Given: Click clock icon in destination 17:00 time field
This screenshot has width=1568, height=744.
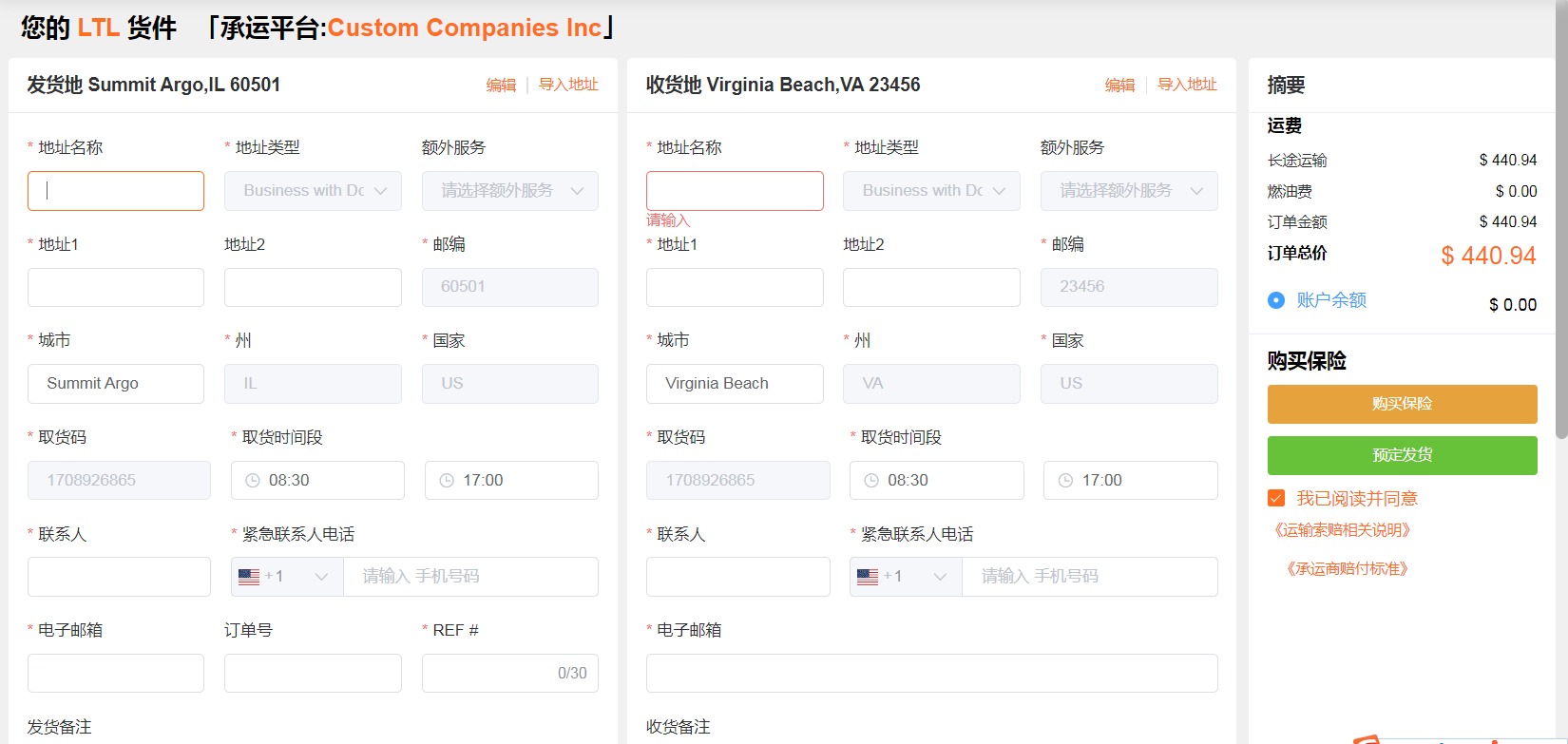Looking at the screenshot, I should [1065, 481].
